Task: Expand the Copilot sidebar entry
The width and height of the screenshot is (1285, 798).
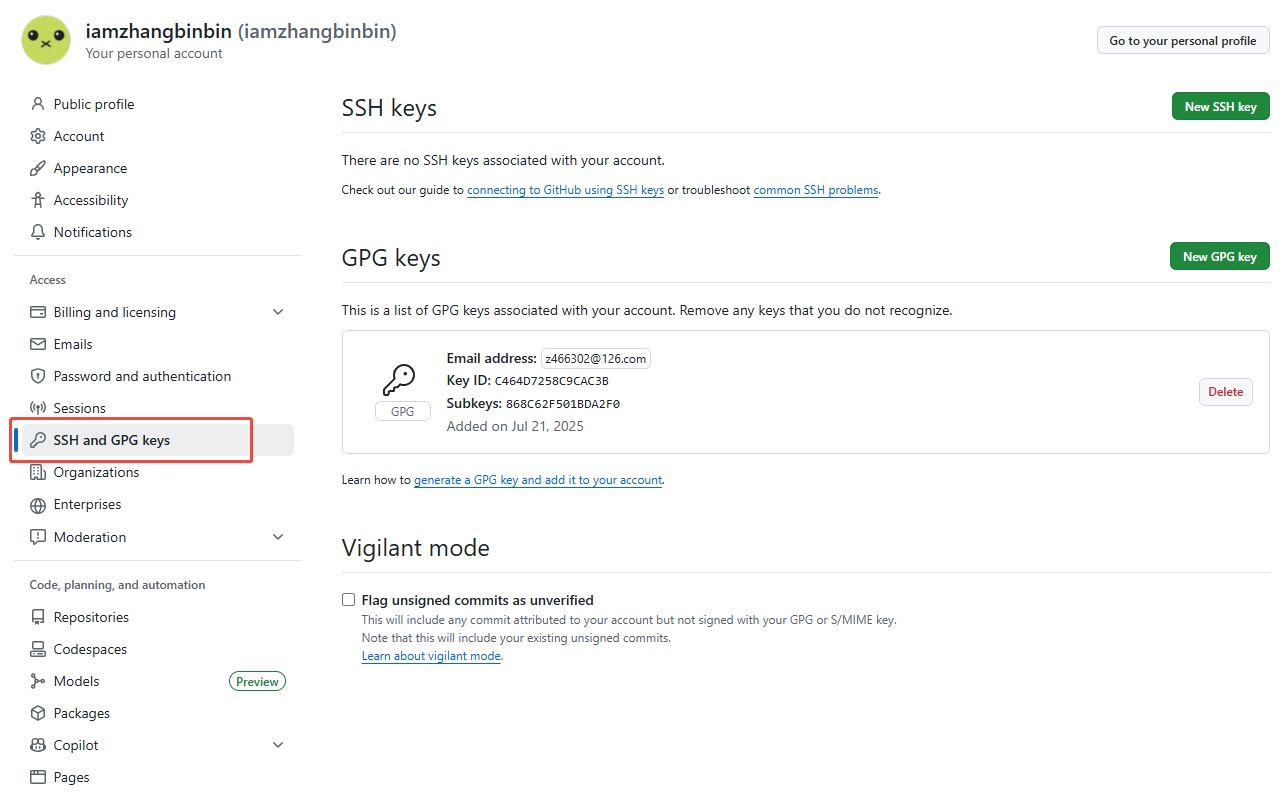Action: pyautogui.click(x=278, y=744)
